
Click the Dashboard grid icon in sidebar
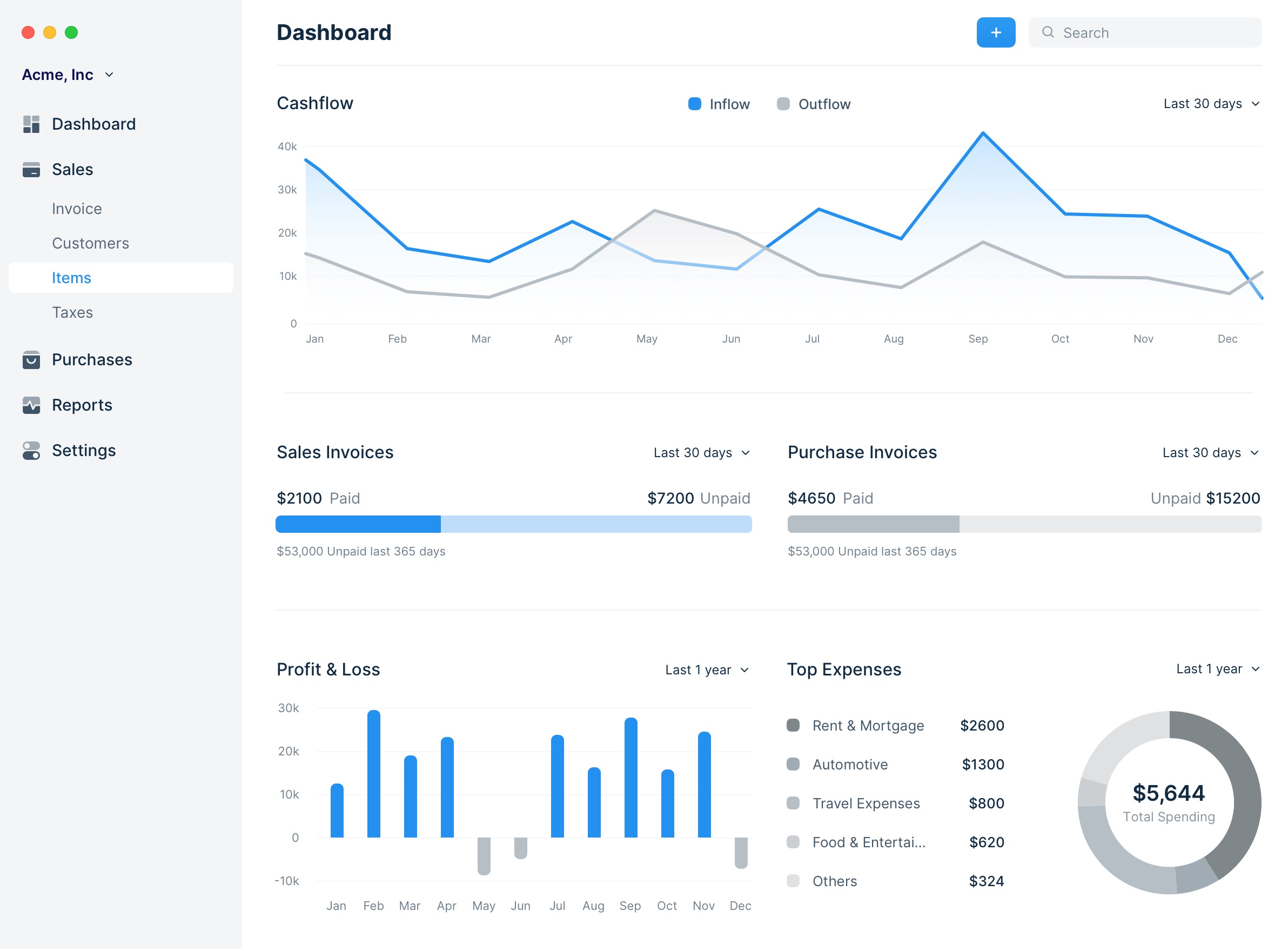pos(31,124)
